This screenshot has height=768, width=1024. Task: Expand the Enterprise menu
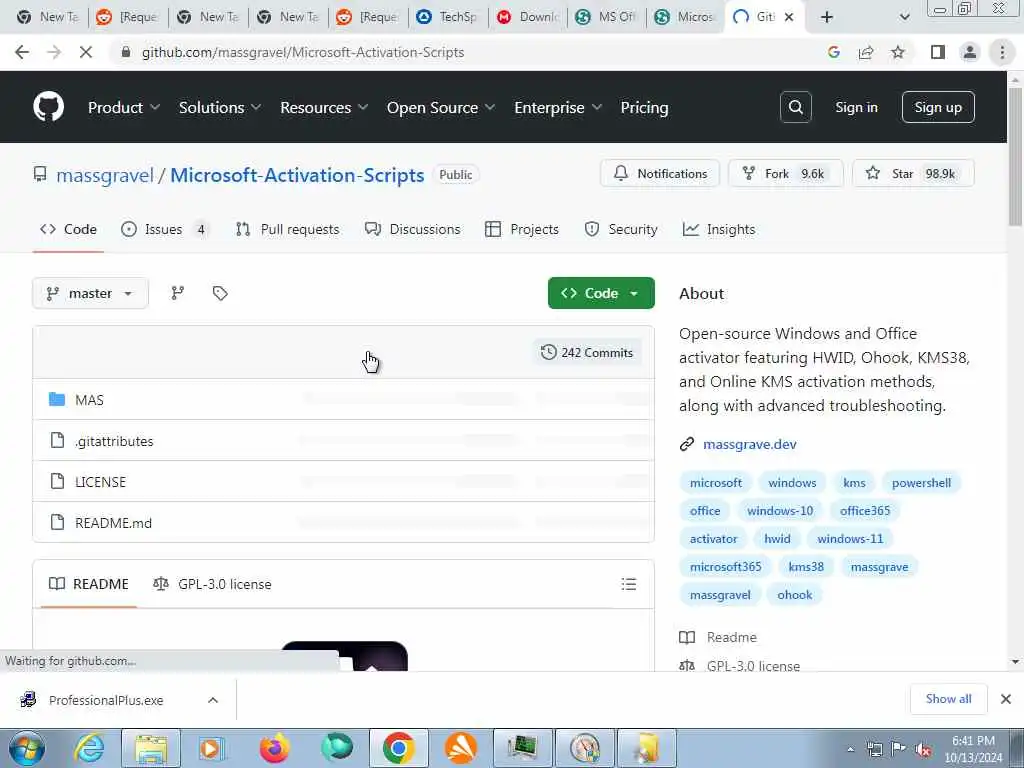pos(558,108)
